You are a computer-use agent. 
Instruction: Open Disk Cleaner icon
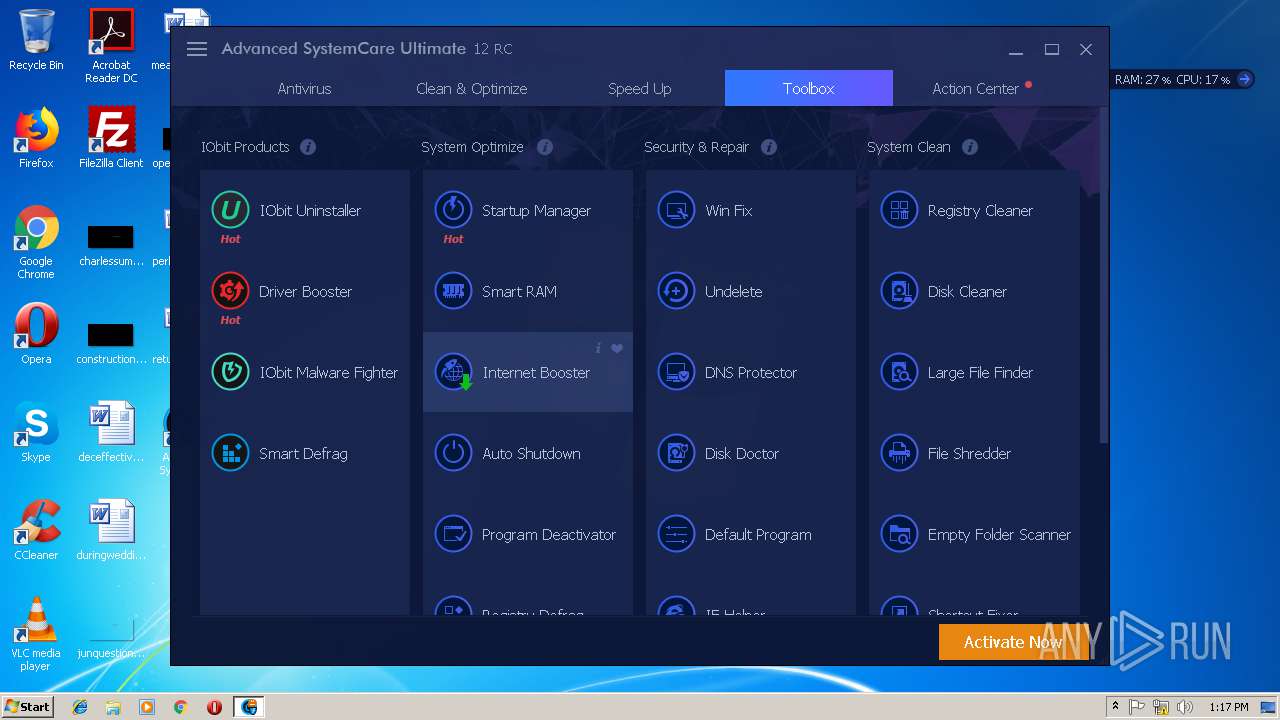click(899, 291)
